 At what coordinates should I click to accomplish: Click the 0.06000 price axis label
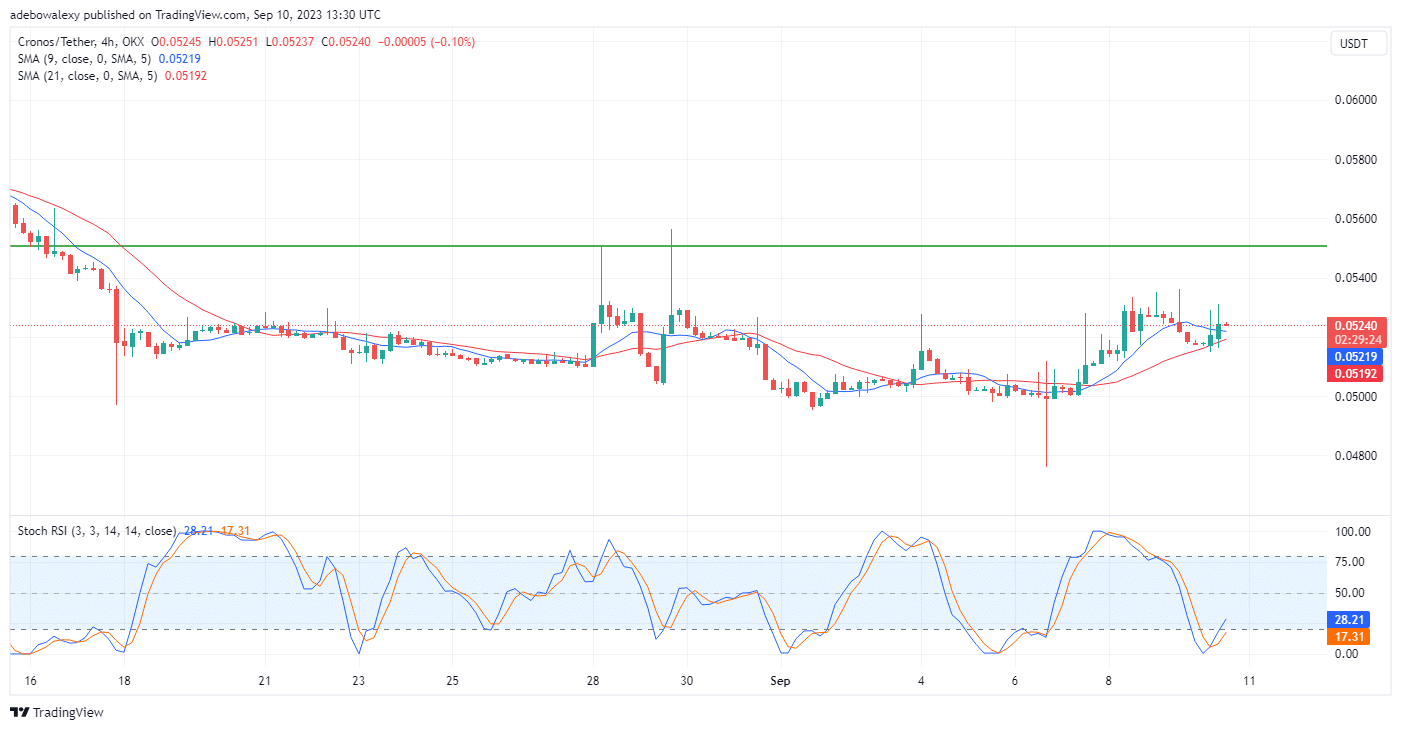(1357, 100)
